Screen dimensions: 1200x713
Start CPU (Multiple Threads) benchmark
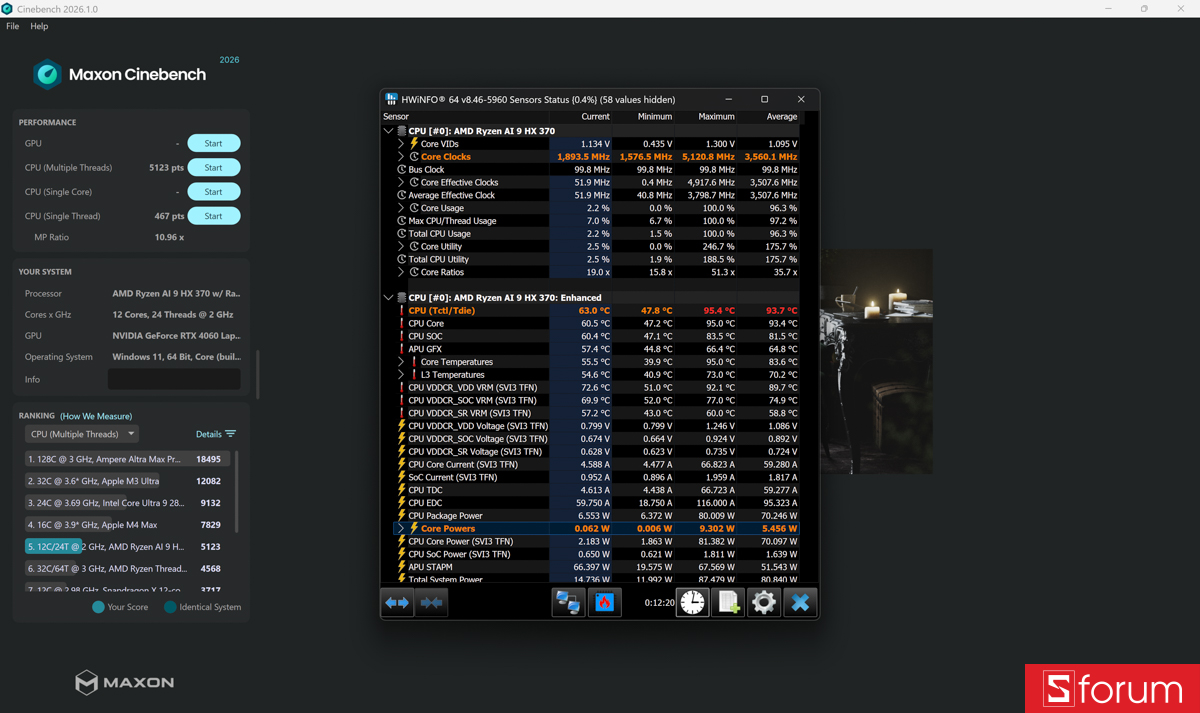(214, 167)
